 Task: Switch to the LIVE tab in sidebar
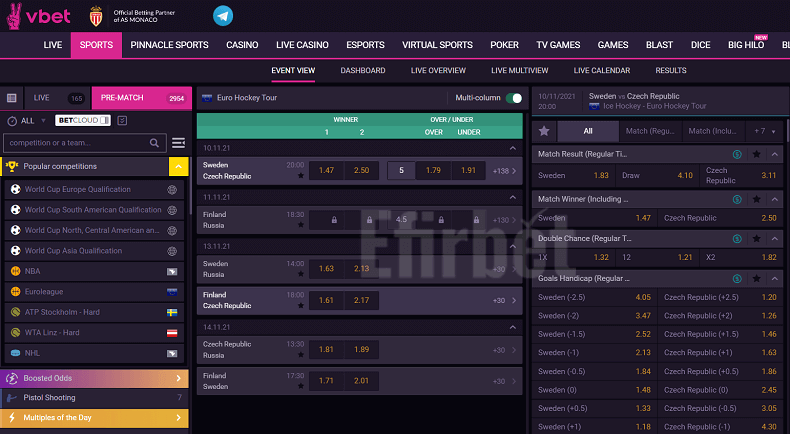(x=58, y=98)
